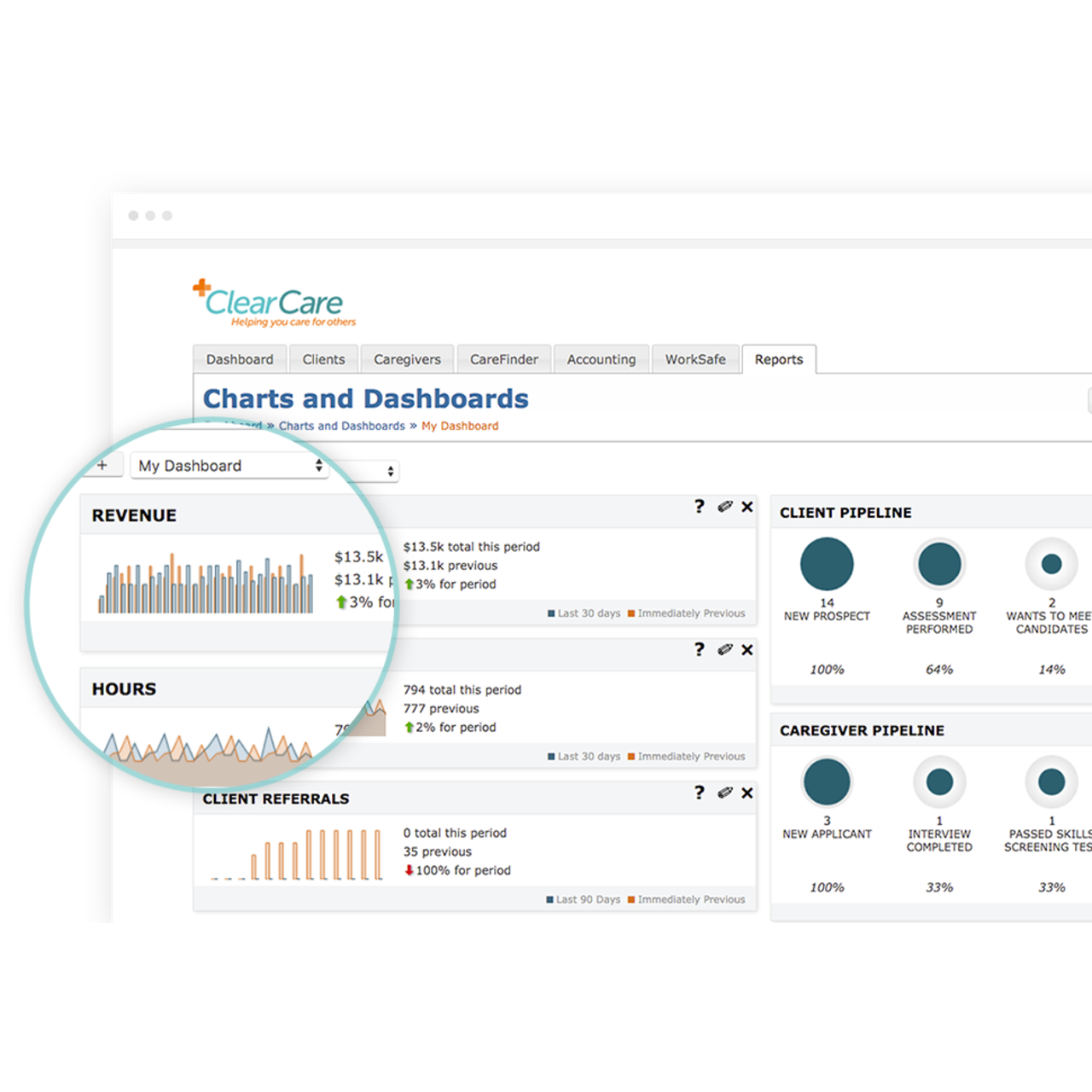Image resolution: width=1092 pixels, height=1092 pixels.
Task: Click the Charts and Dashboards breadcrumb link
Action: 341,426
